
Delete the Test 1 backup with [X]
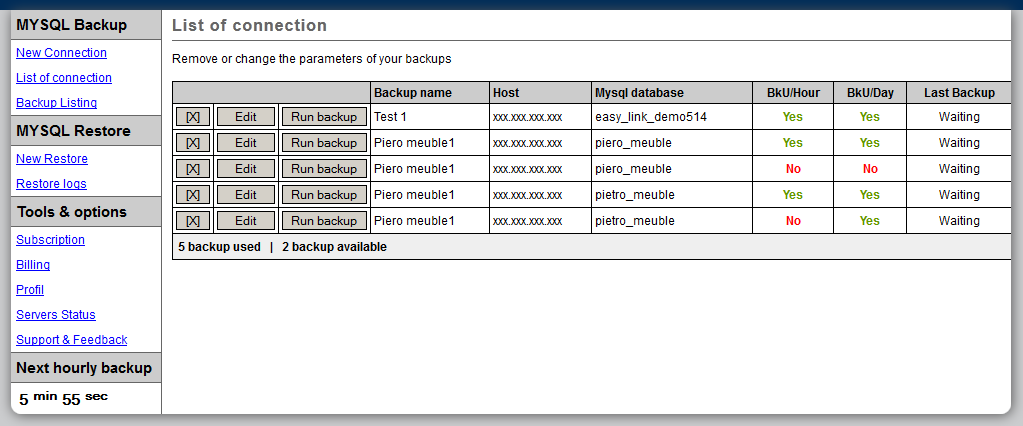coord(193,117)
